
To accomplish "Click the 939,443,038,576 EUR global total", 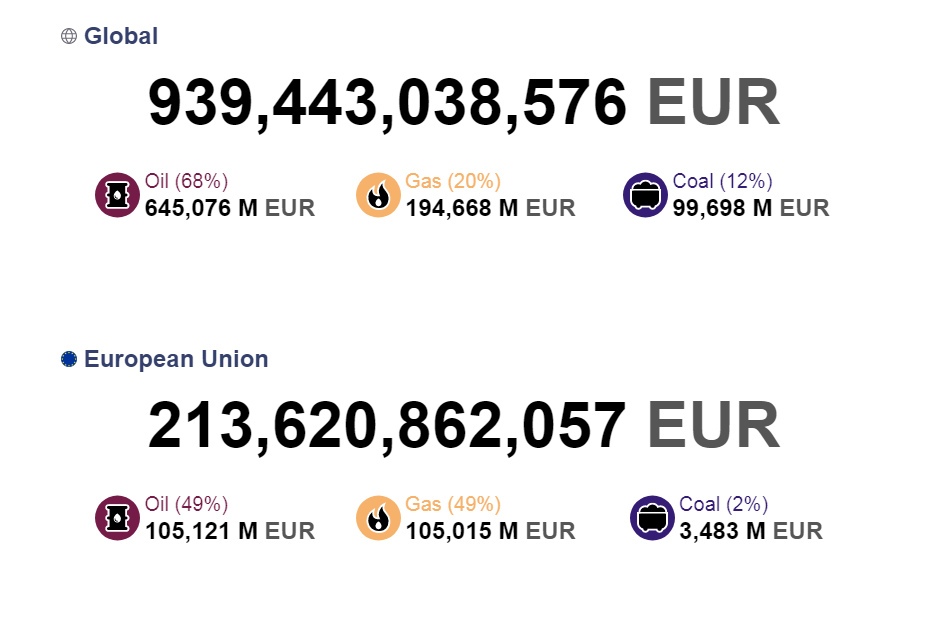I will pyautogui.click(x=463, y=103).
